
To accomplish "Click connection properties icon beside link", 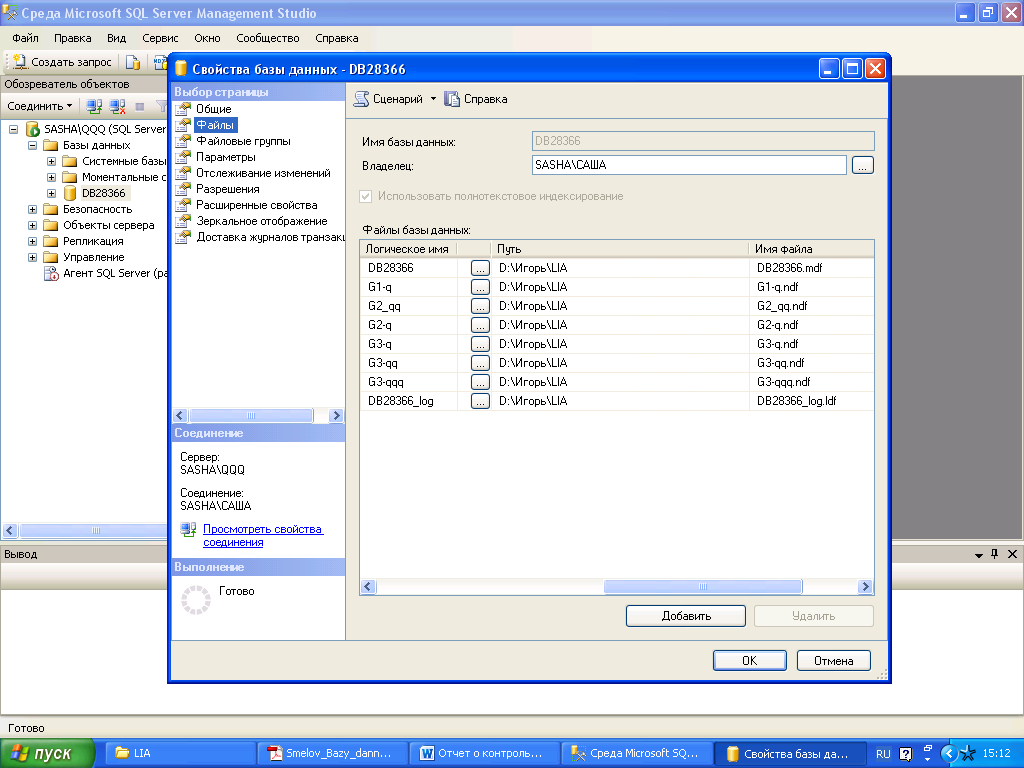I will (x=188, y=530).
